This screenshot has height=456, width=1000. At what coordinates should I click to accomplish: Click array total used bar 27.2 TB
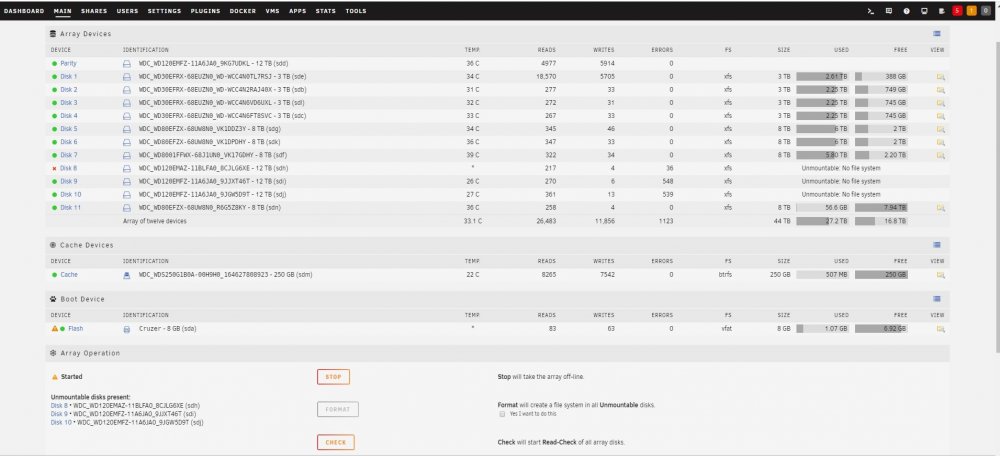point(823,221)
